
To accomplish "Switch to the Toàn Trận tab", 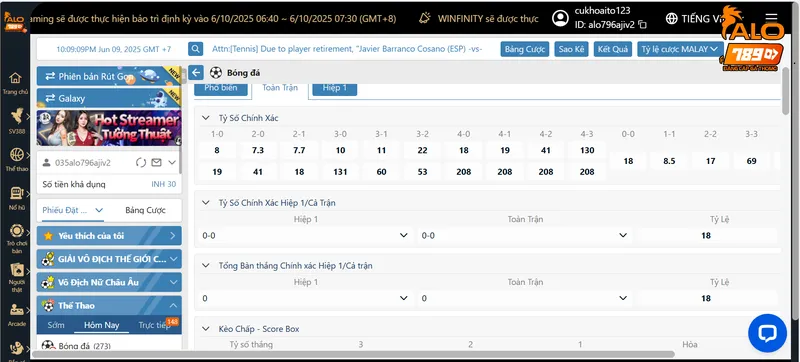I will (280, 88).
